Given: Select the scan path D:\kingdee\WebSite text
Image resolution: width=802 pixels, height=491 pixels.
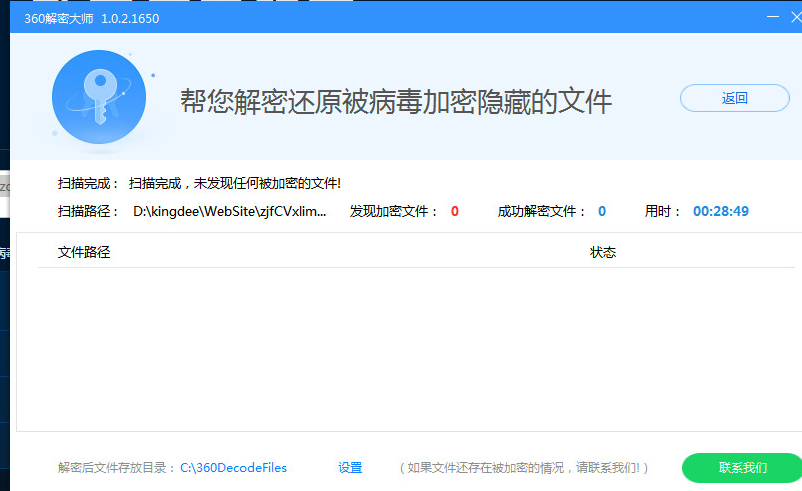Looking at the screenshot, I should click(230, 211).
